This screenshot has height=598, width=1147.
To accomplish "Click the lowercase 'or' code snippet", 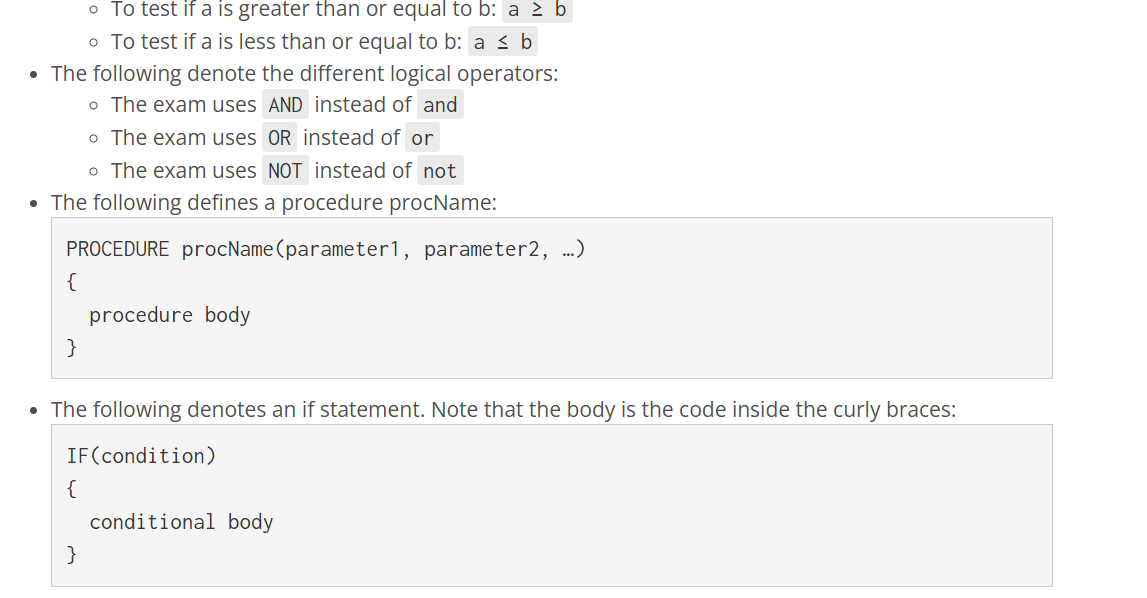I will pos(422,138).
